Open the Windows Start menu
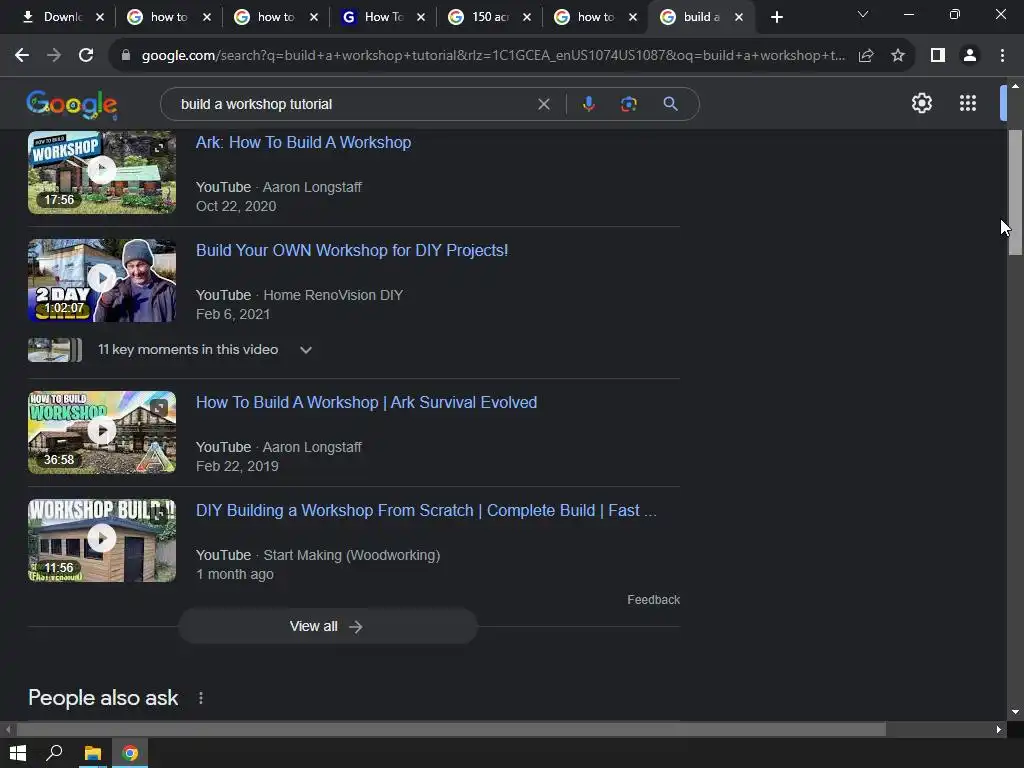 click(18, 753)
